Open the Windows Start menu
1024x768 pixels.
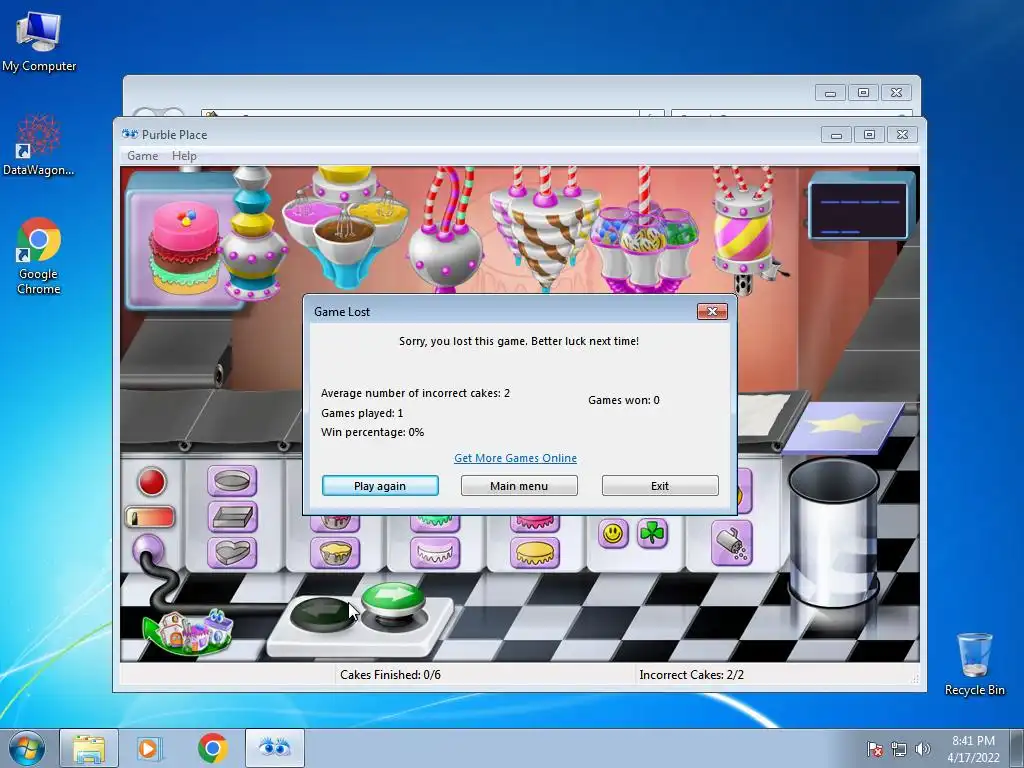click(27, 748)
